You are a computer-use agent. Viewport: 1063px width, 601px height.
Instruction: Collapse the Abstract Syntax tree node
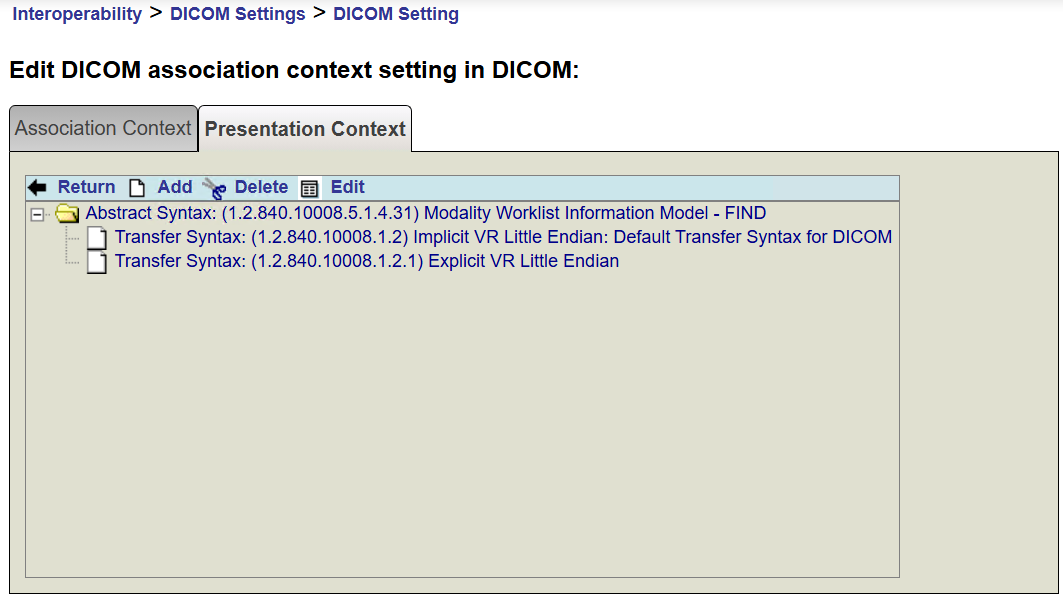[38, 213]
